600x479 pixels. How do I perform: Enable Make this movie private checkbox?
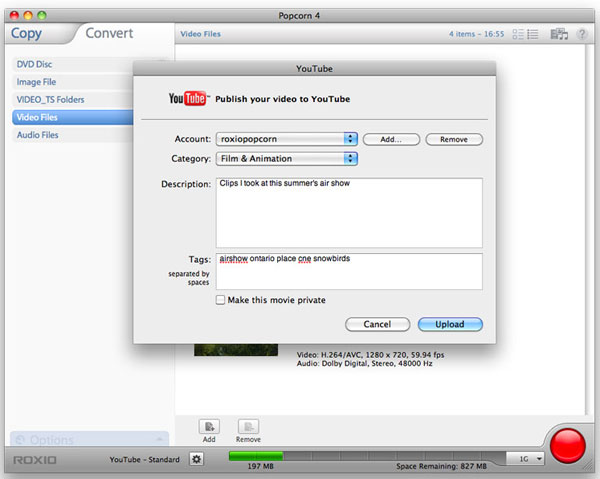coord(220,300)
